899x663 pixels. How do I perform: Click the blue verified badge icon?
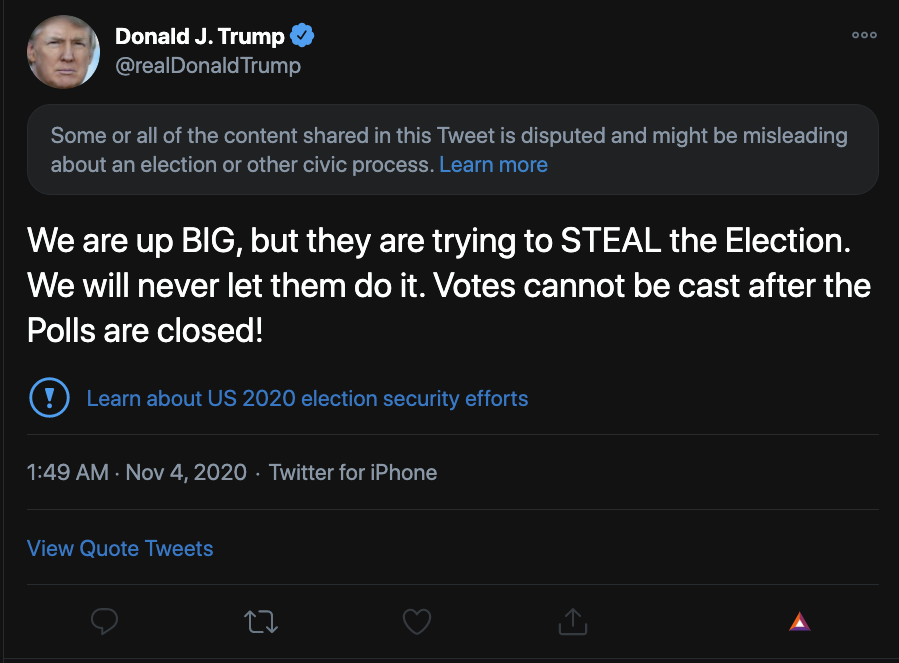pos(302,37)
